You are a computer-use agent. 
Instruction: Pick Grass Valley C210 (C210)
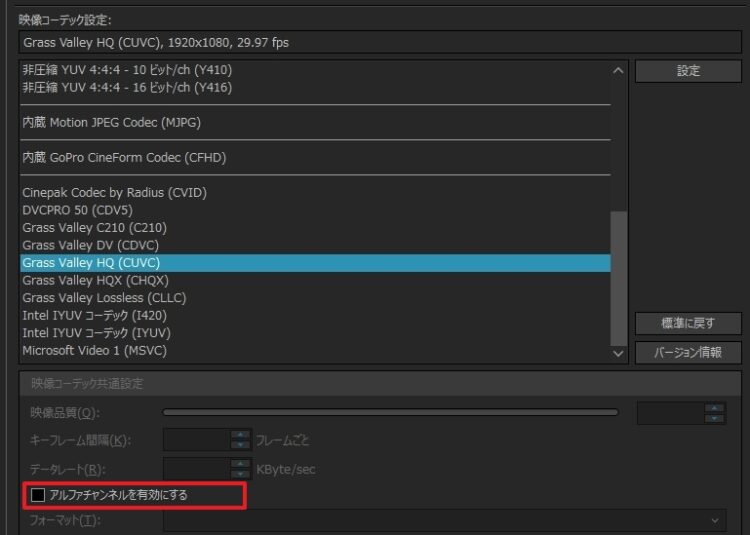(315, 228)
